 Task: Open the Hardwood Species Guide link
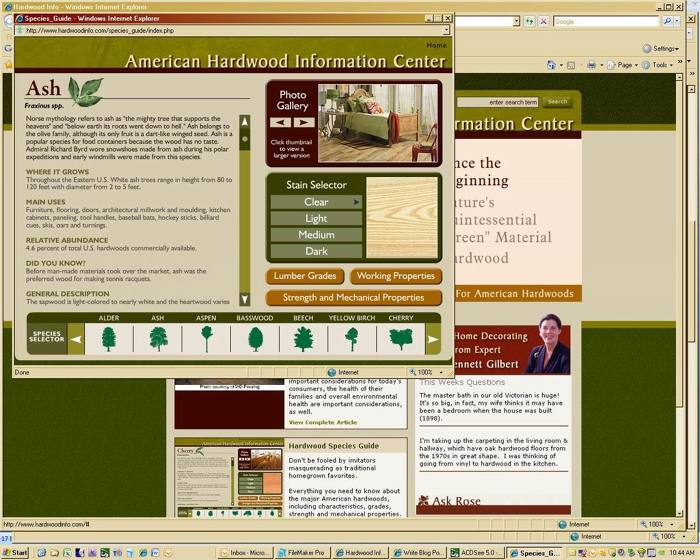click(x=333, y=446)
